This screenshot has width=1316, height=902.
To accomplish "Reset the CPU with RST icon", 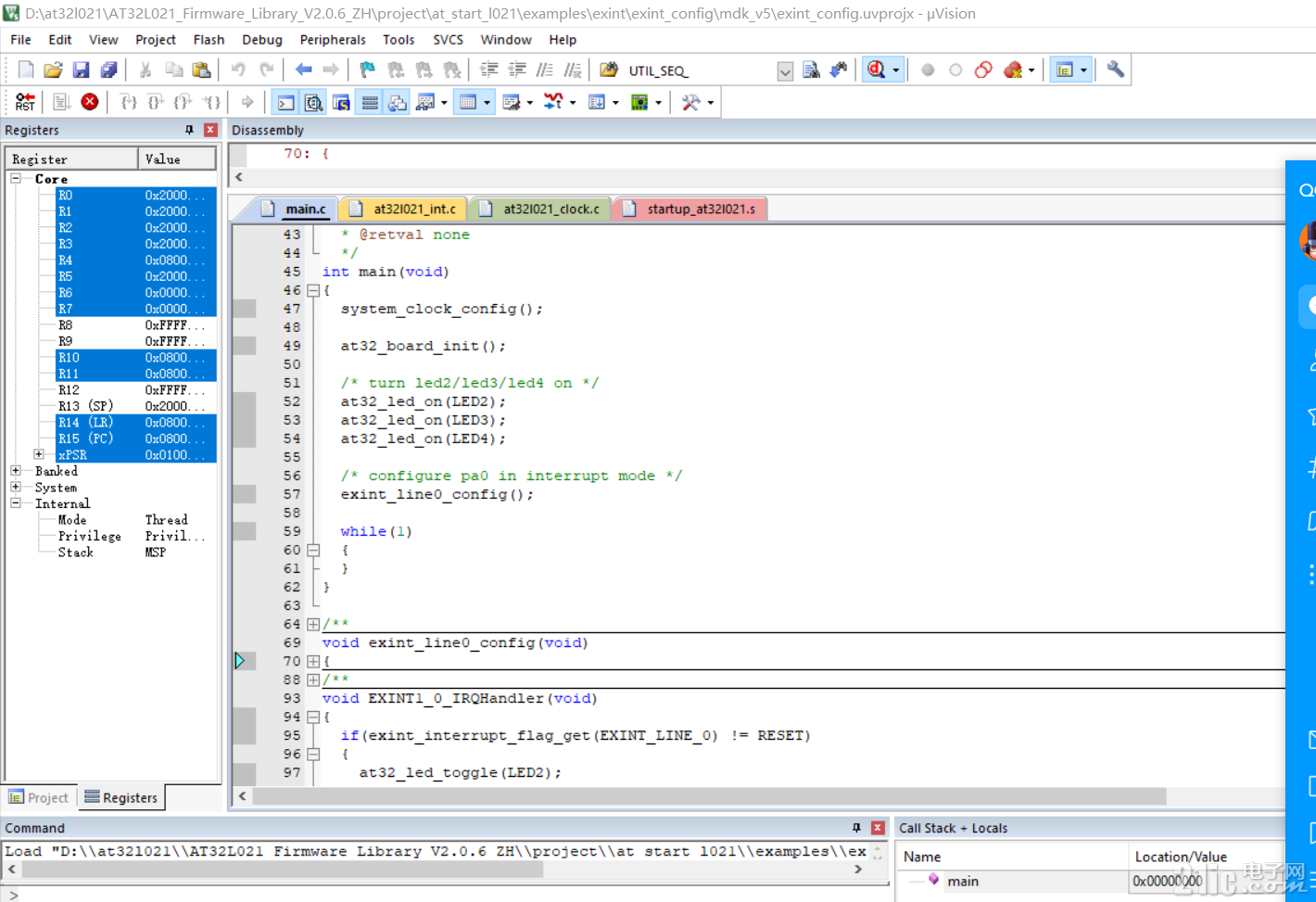I will [x=25, y=102].
